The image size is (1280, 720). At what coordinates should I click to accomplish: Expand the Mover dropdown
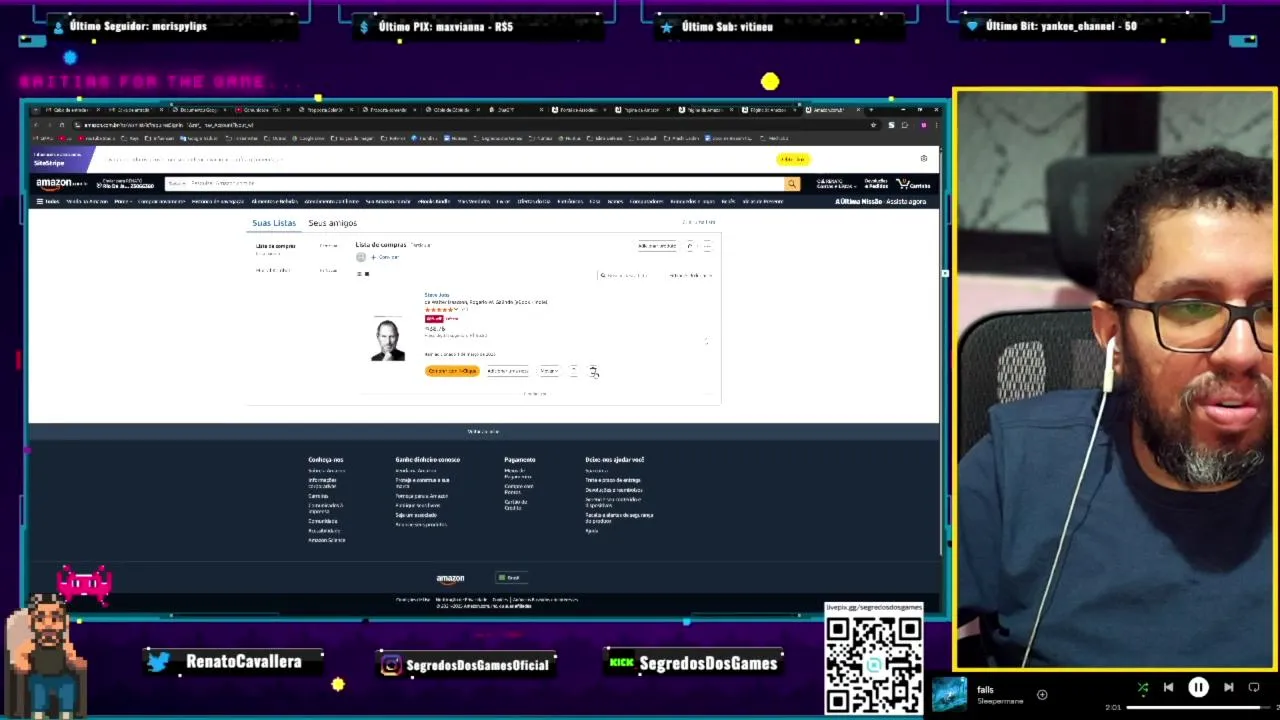click(x=549, y=371)
